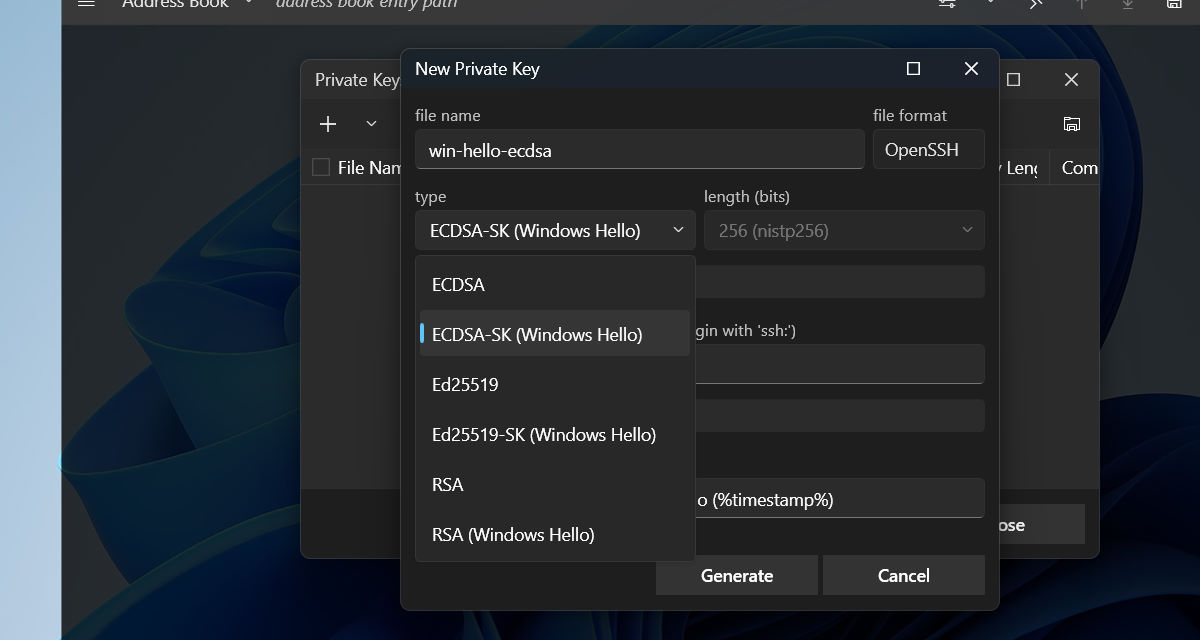Choose RSA from the type list
The width and height of the screenshot is (1200, 640).
(555, 484)
